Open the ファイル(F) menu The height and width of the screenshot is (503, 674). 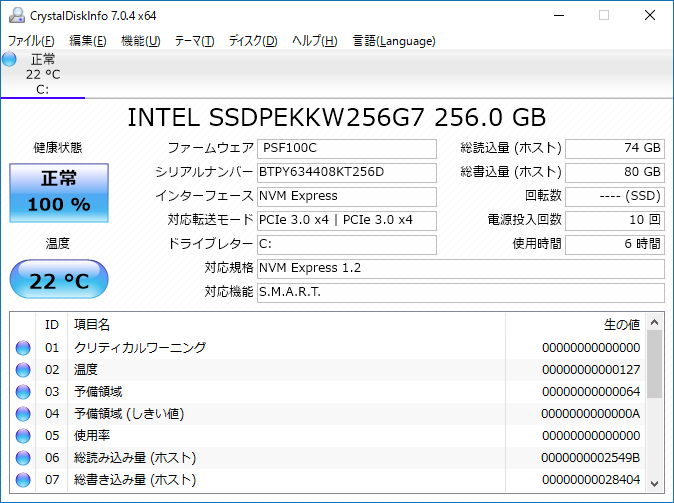click(31, 41)
